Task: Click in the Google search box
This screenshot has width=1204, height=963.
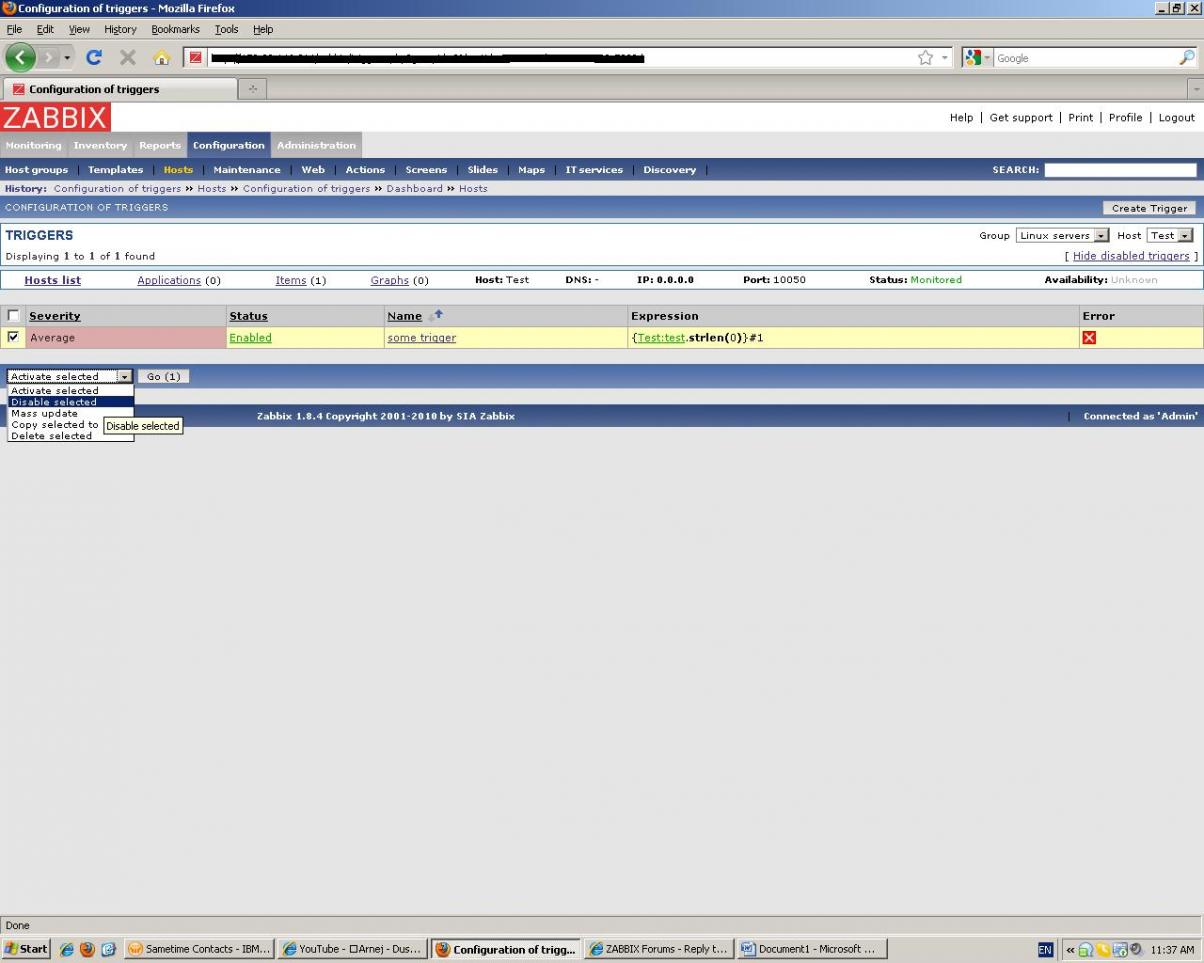Action: pos(1085,58)
